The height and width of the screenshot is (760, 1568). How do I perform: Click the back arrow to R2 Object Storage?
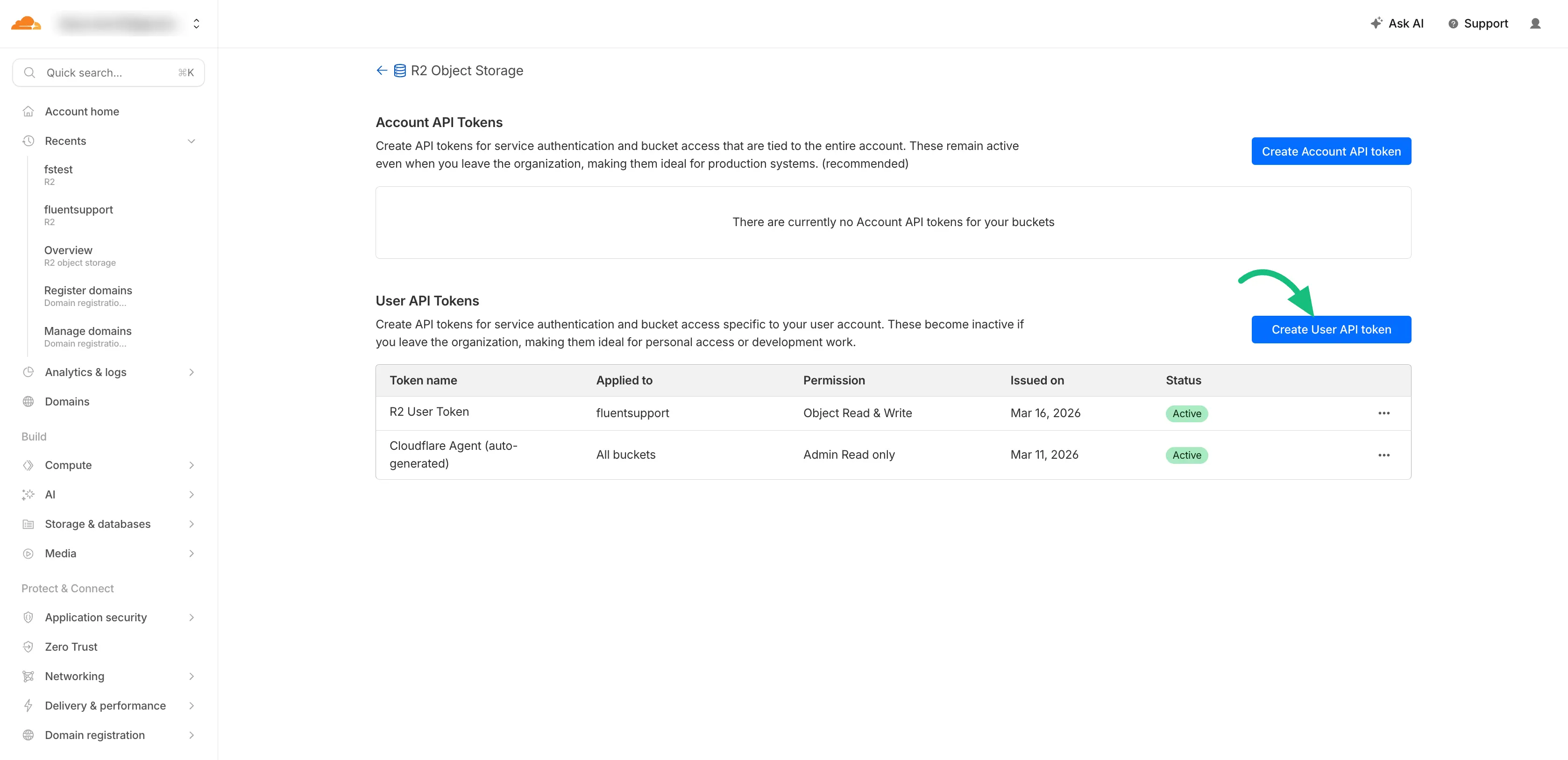coord(382,71)
